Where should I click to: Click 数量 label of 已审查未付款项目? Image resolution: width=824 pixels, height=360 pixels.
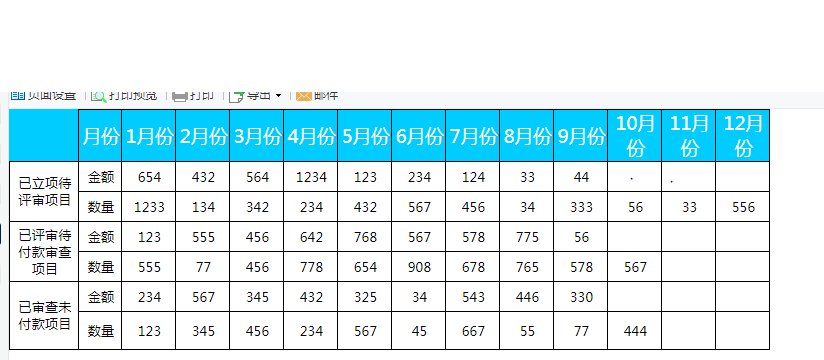(100, 331)
